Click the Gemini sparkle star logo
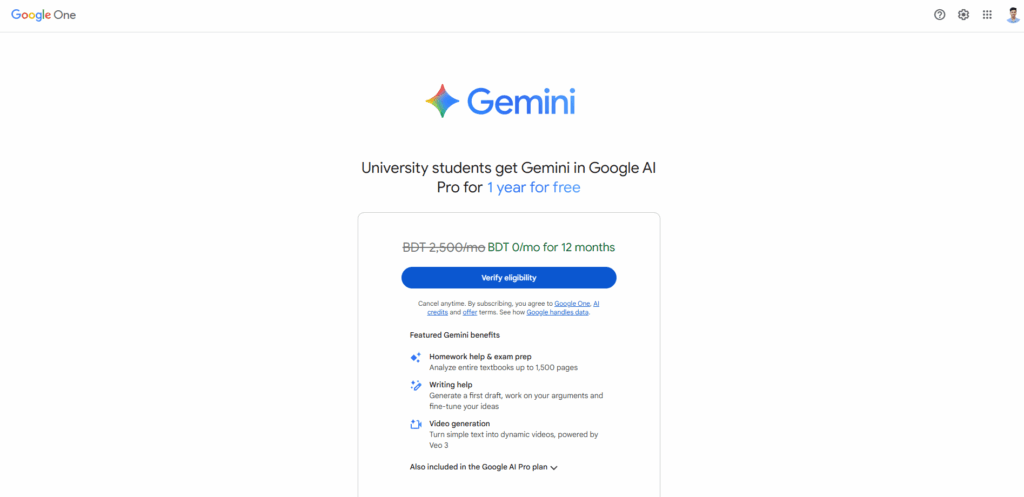The image size is (1024, 497). click(x=442, y=102)
